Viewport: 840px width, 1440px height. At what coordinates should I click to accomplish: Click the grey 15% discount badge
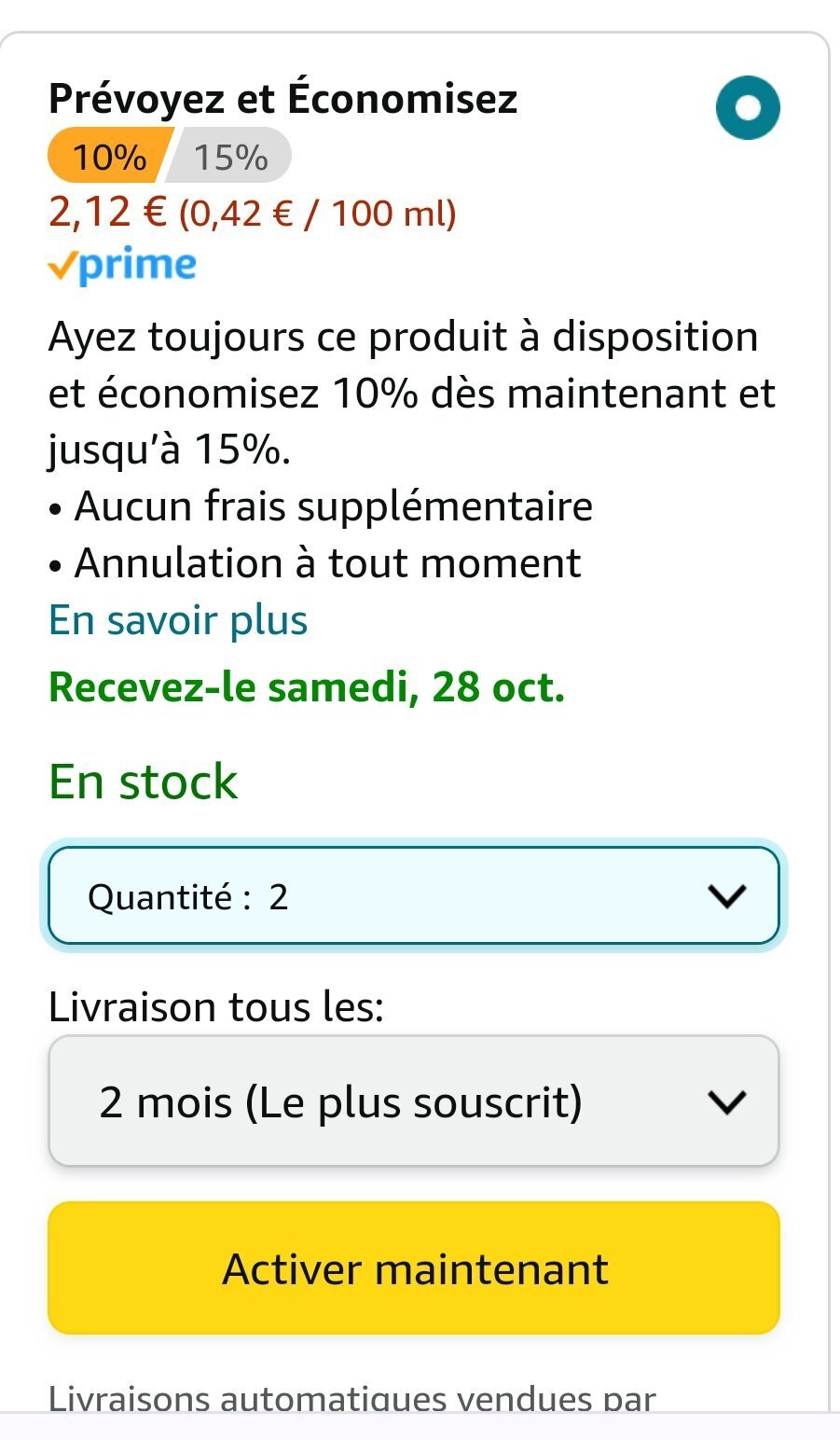[x=231, y=158]
